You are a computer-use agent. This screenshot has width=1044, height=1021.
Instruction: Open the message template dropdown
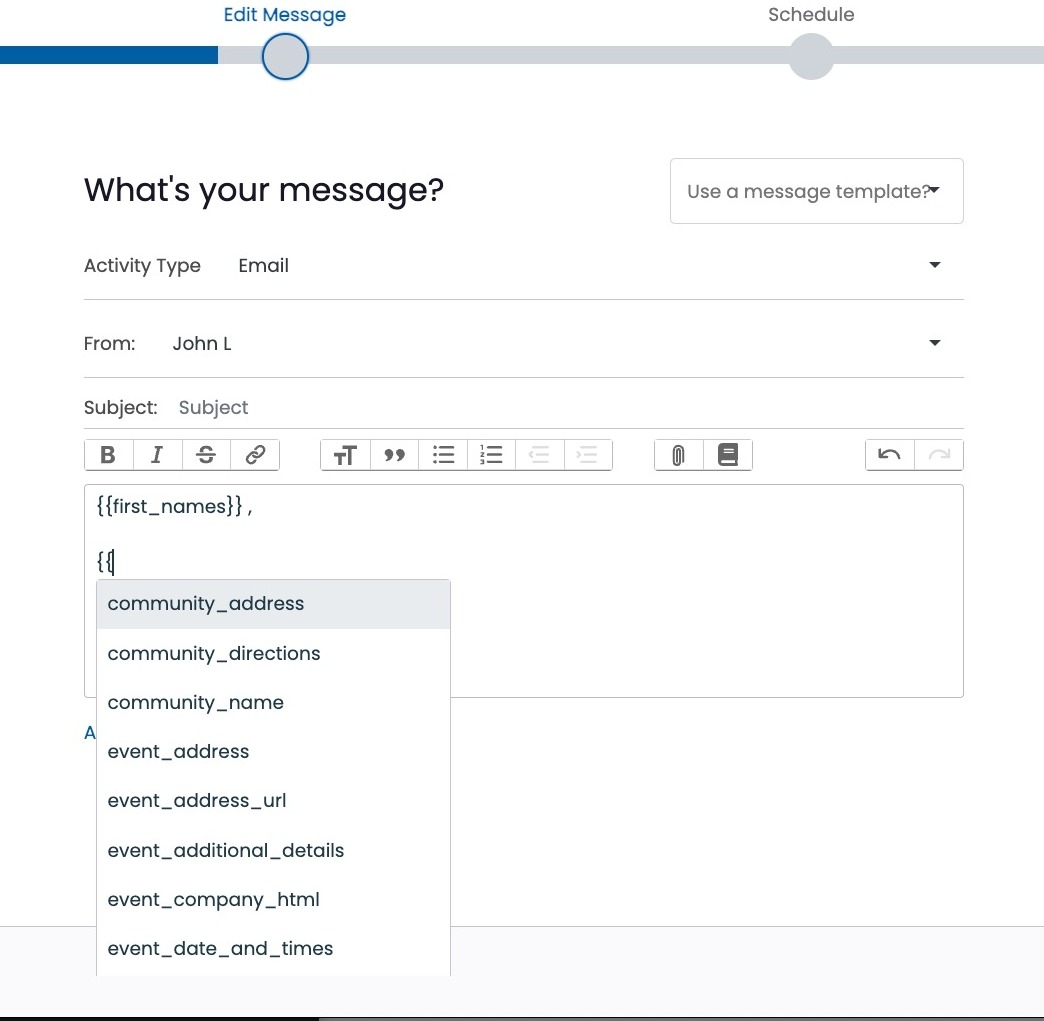click(x=816, y=191)
